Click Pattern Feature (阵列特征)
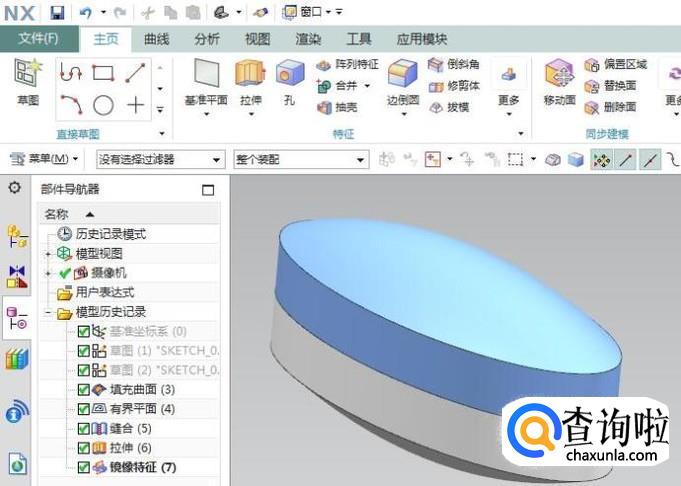The width and height of the screenshot is (681, 486). (x=347, y=65)
